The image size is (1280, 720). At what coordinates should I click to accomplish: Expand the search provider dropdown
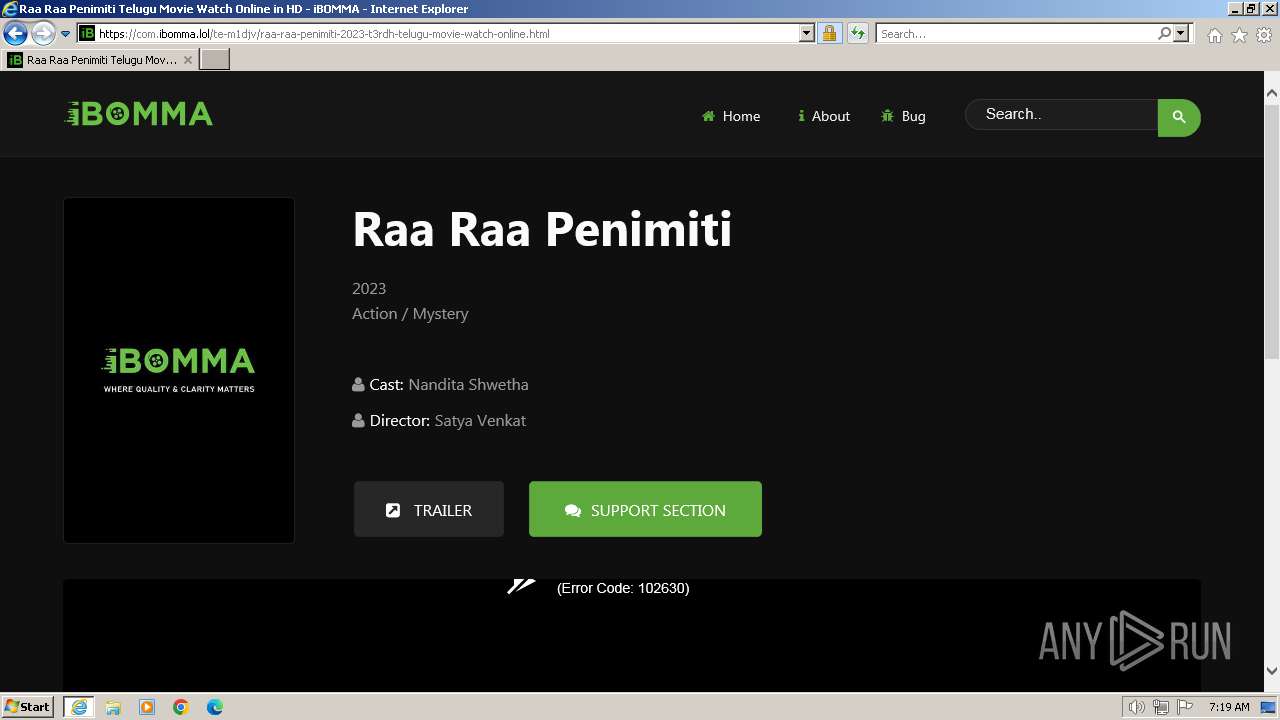pyautogui.click(x=1181, y=33)
